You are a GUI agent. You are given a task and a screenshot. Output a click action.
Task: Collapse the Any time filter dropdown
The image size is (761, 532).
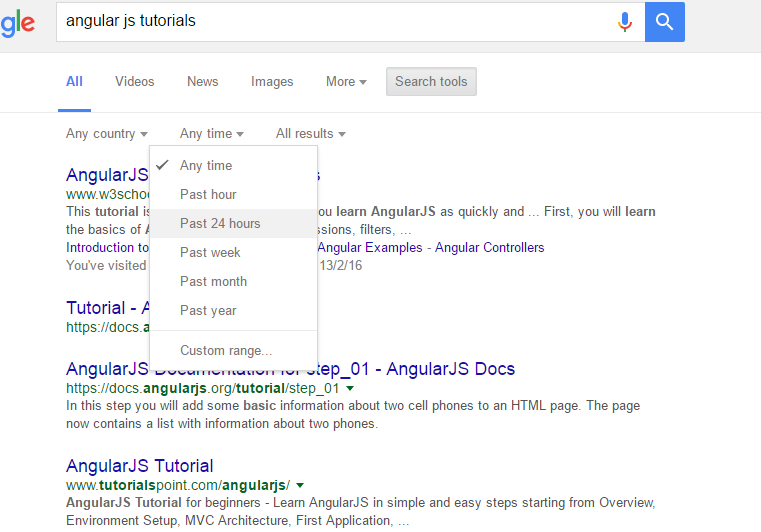click(212, 133)
